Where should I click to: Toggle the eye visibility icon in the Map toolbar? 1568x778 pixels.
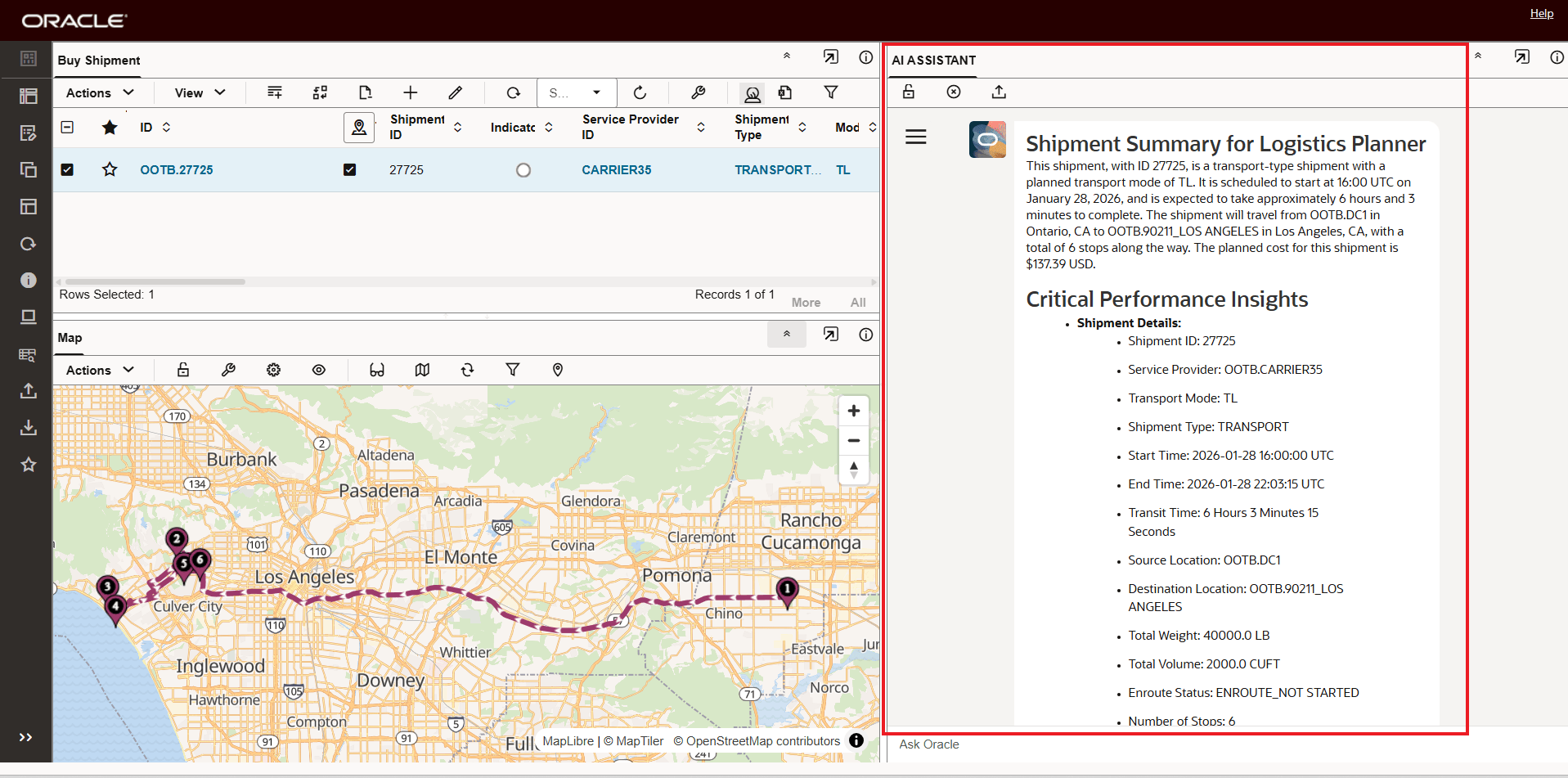click(319, 370)
